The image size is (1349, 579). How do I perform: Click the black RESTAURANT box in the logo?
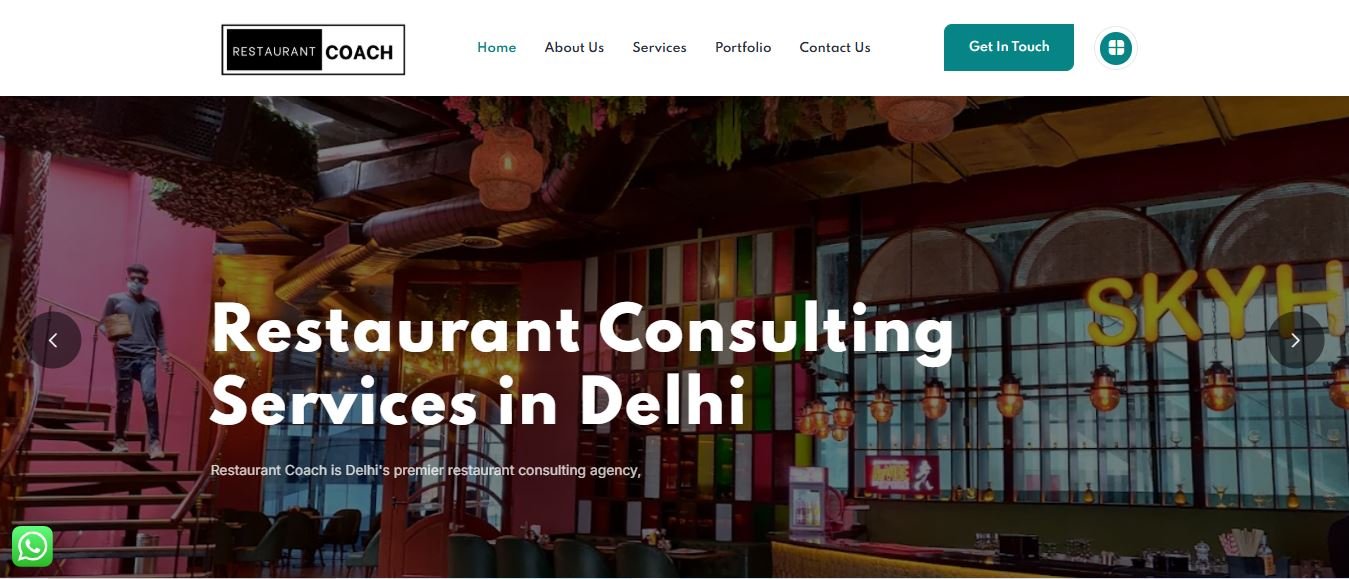point(273,51)
